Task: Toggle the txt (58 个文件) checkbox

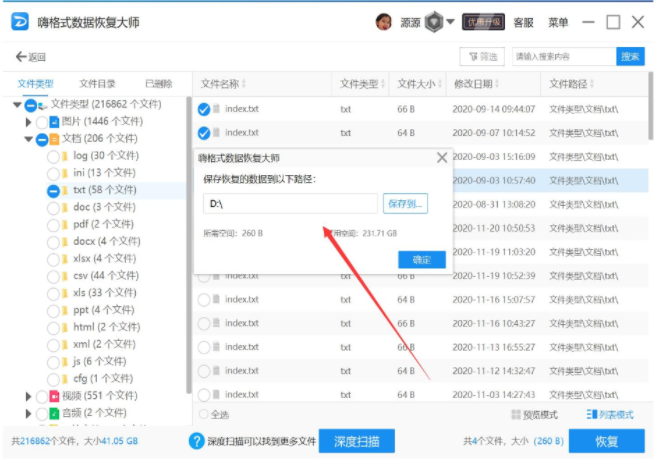Action: 54,190
